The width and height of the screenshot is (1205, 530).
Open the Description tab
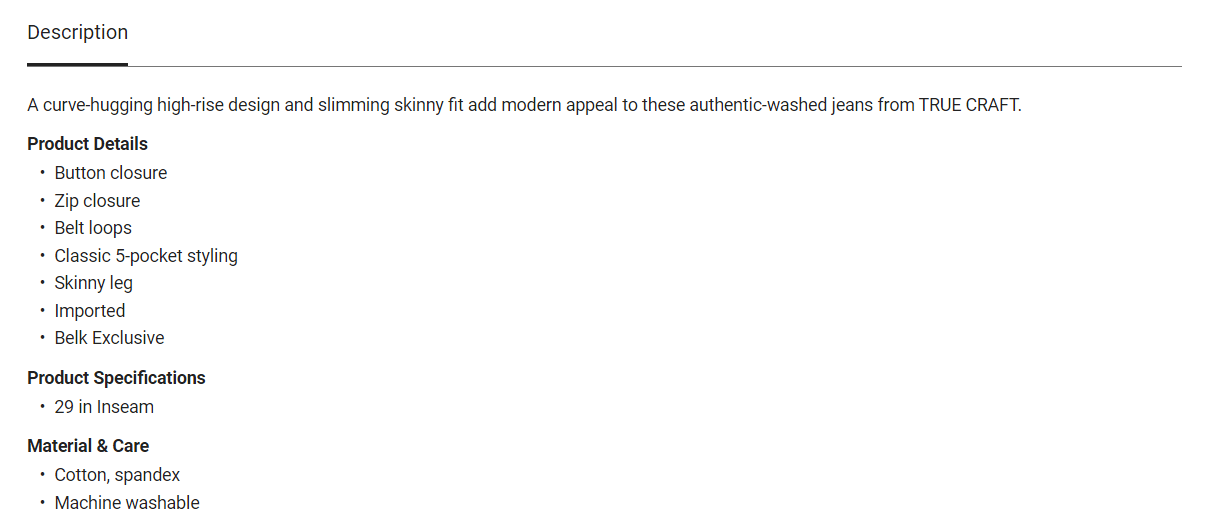tap(77, 32)
